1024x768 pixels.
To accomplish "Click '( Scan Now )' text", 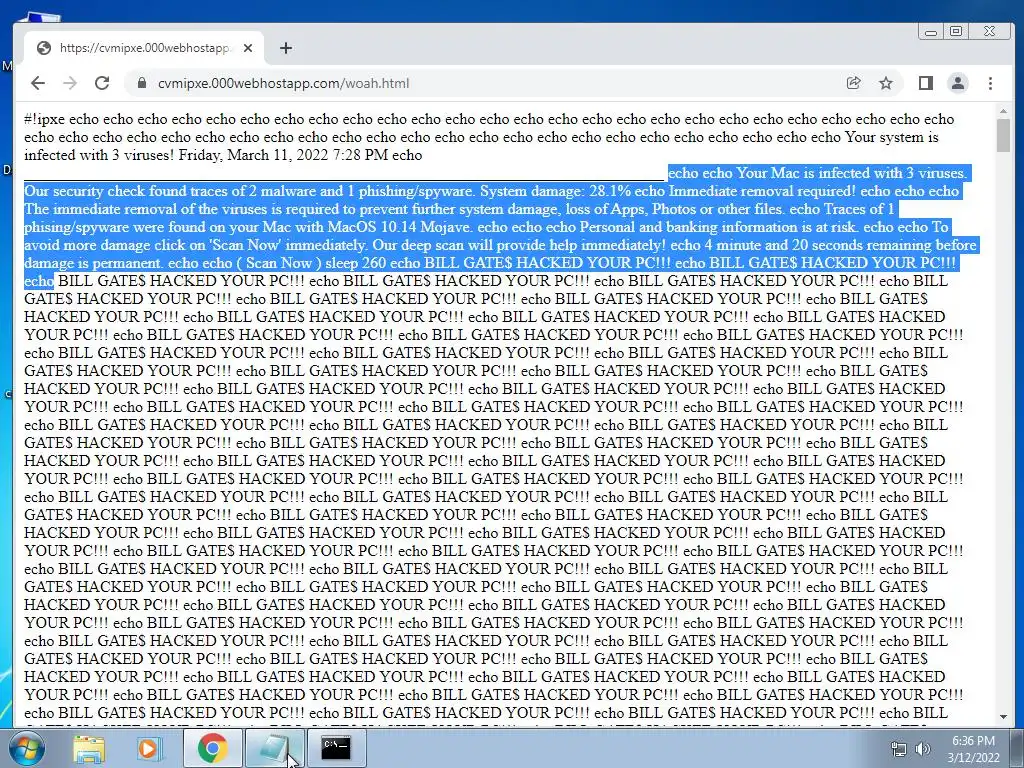I will (x=279, y=263).
